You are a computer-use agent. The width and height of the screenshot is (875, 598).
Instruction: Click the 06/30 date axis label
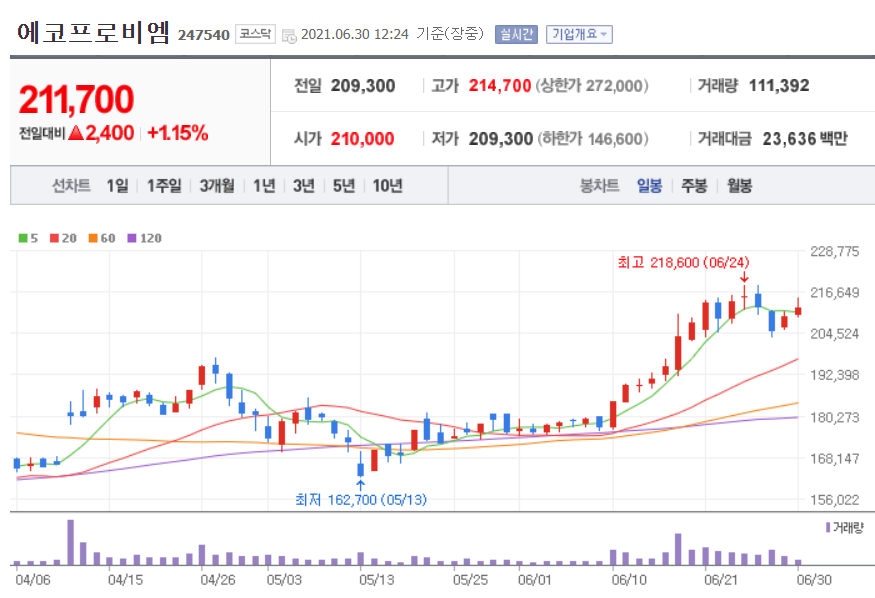[x=814, y=580]
